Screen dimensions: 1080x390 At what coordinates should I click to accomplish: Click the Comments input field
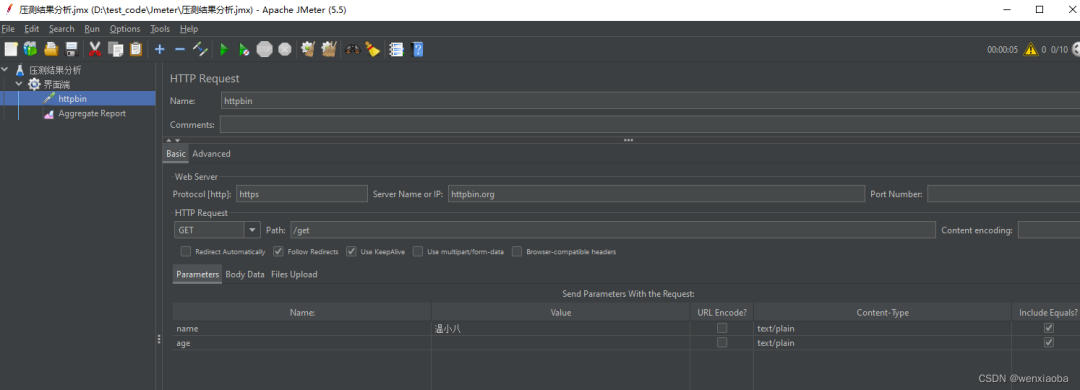[650, 125]
